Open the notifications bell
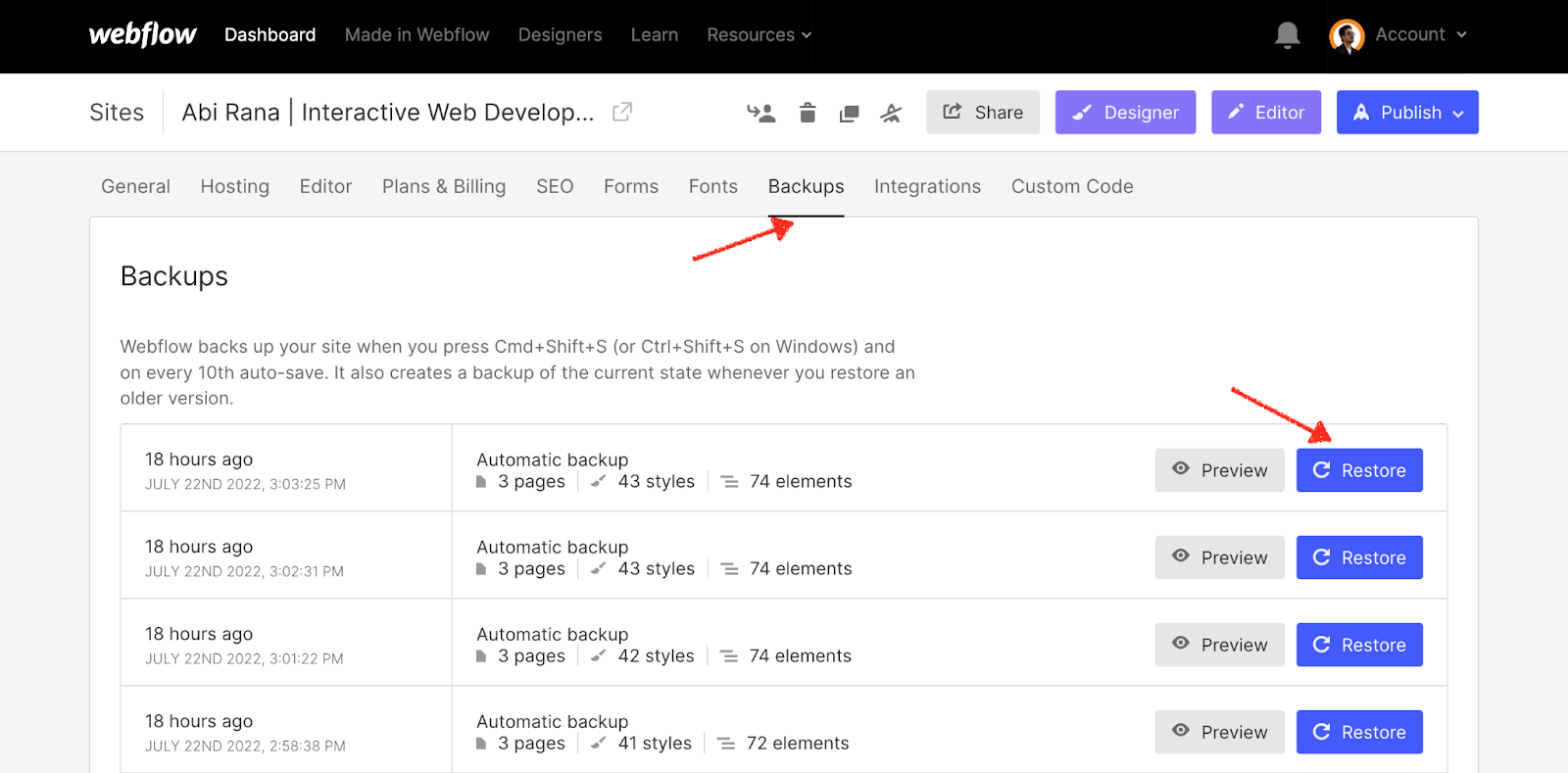 pos(1287,35)
